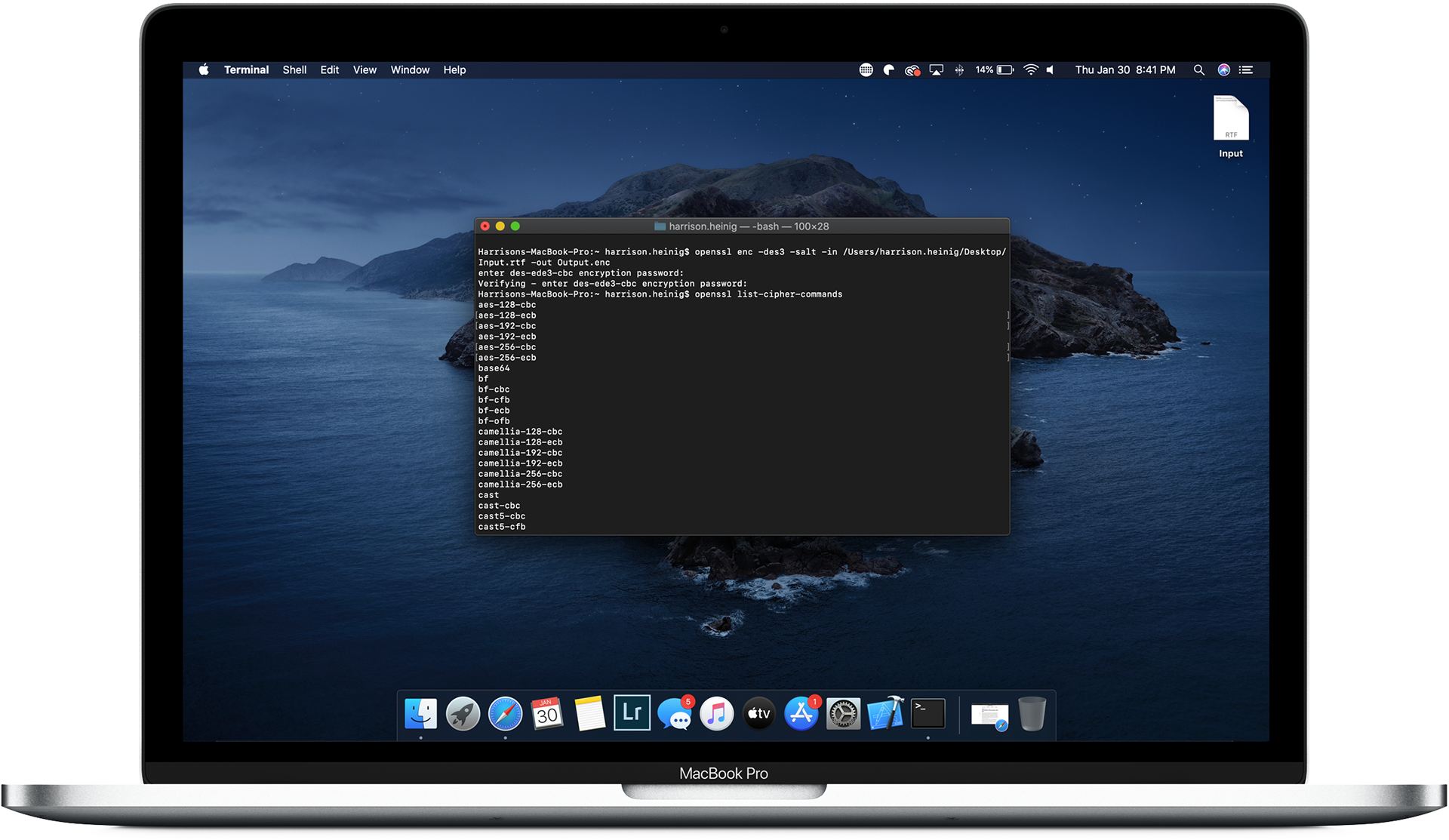Click the 'cast5-cbc' output line
Image resolution: width=1449 pixels, height=840 pixels.
click(x=502, y=516)
